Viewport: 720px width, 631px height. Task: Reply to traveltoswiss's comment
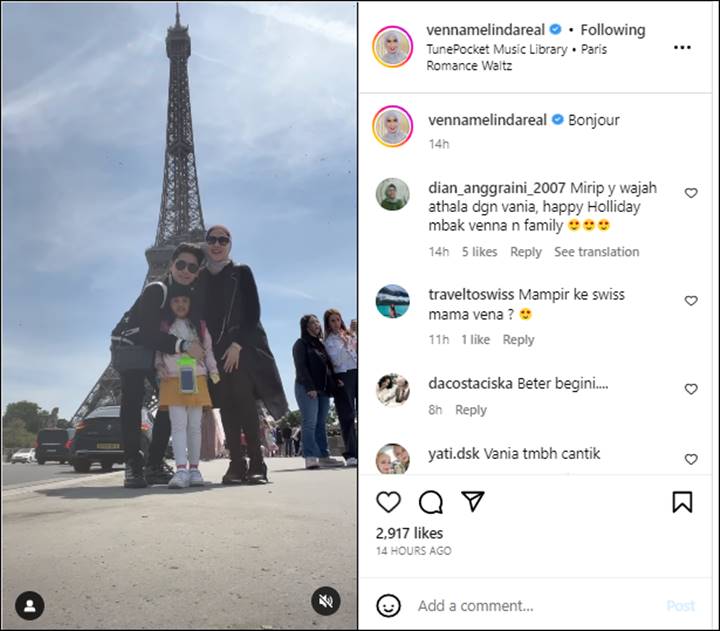(518, 339)
